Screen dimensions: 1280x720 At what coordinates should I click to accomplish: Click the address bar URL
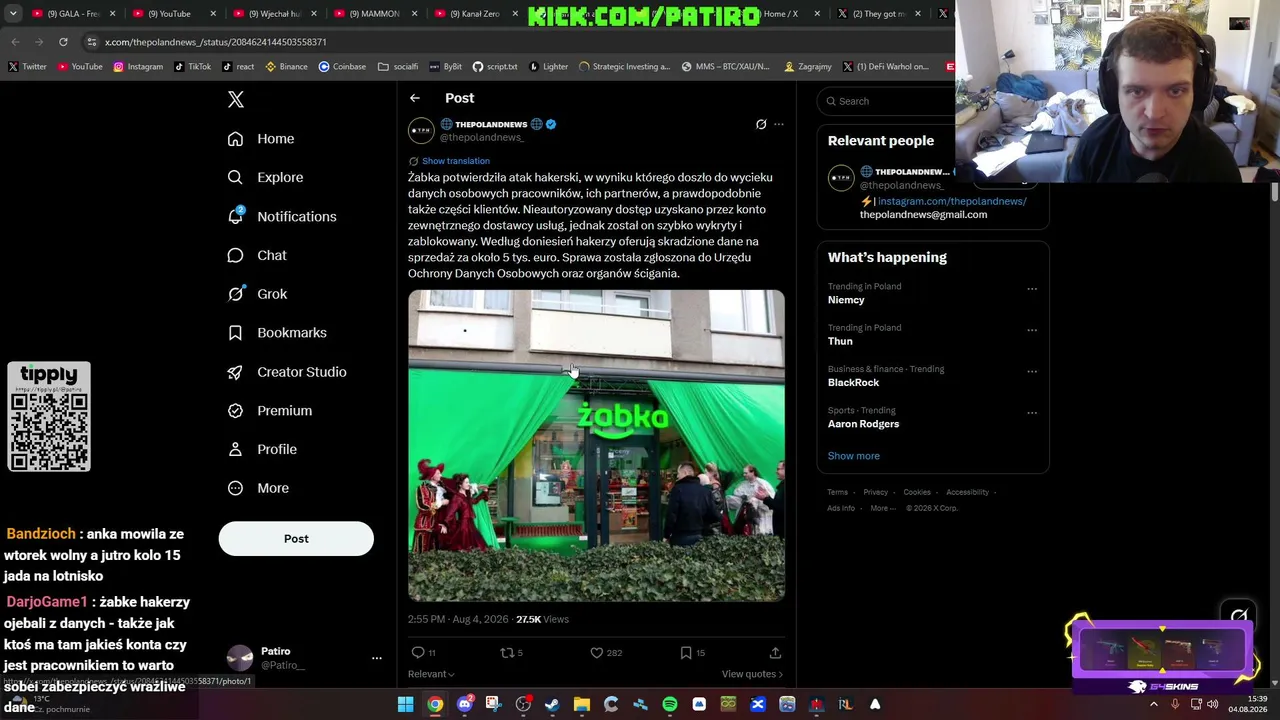[216, 42]
